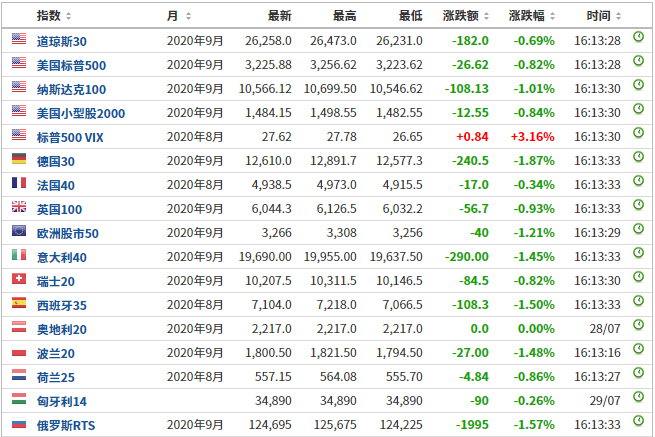The image size is (655, 437).
Task: Click the 最低 column header
Action: (411, 16)
